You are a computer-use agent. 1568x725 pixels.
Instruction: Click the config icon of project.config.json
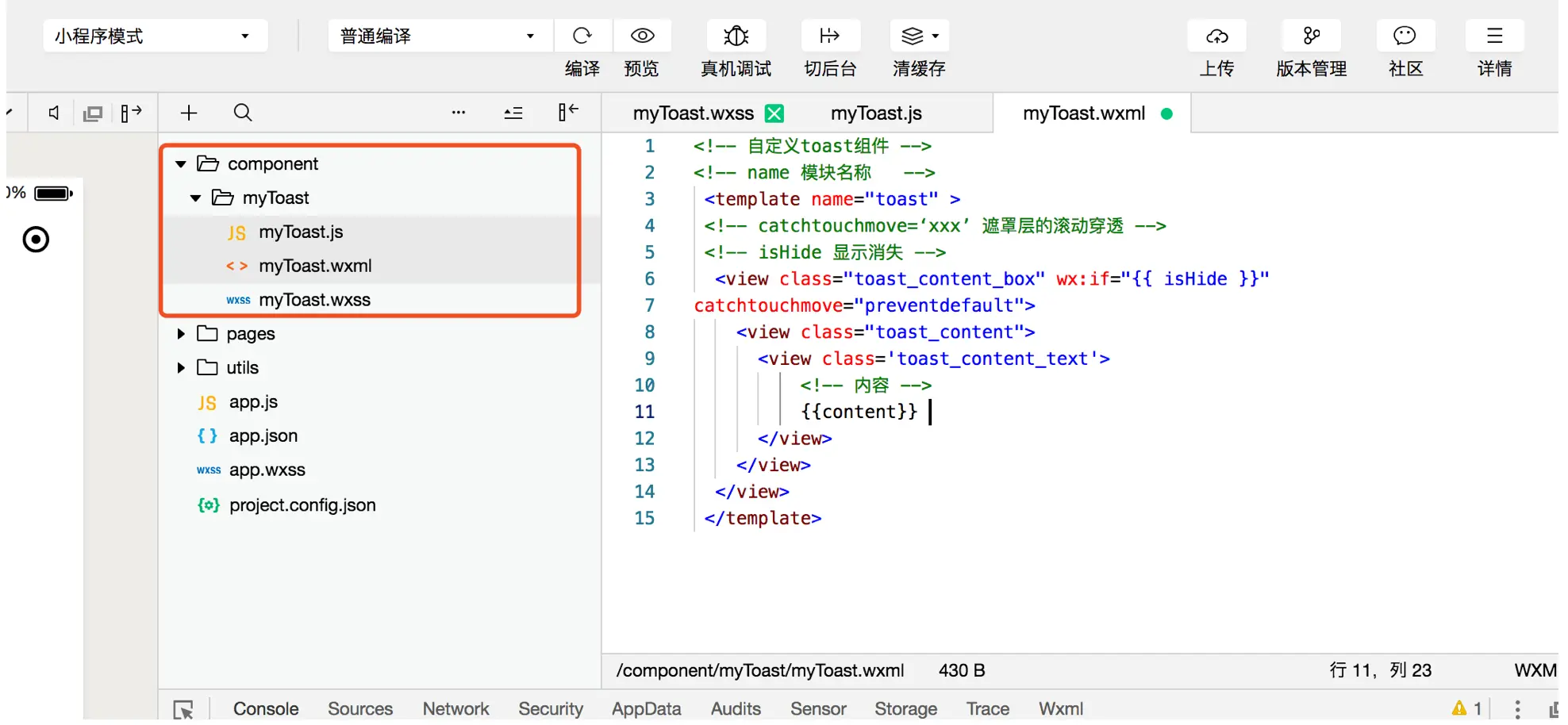click(x=208, y=505)
